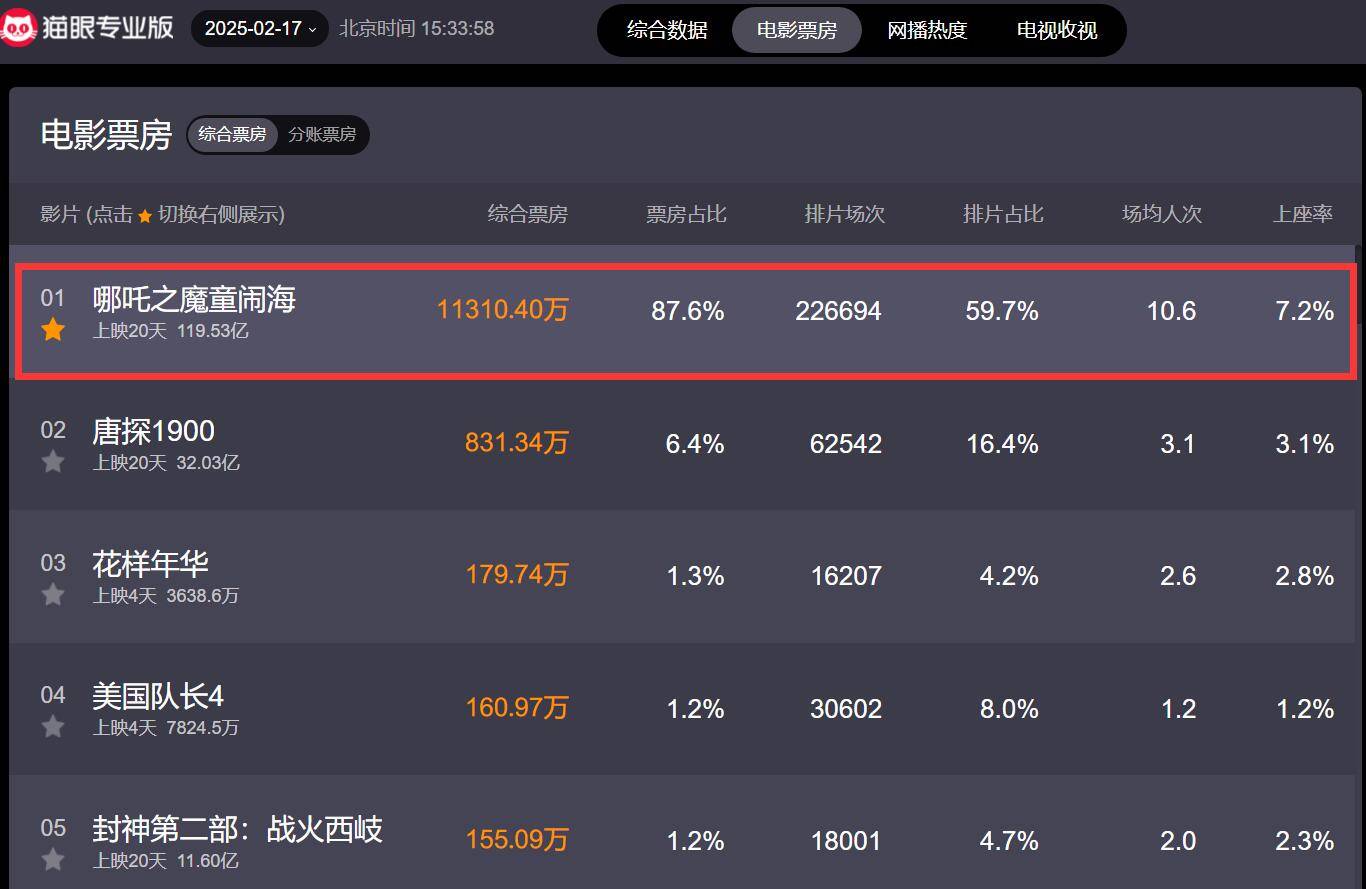The image size is (1366, 889).
Task: Open the movie 封神第二部：战火西岐
Action: coord(237,829)
